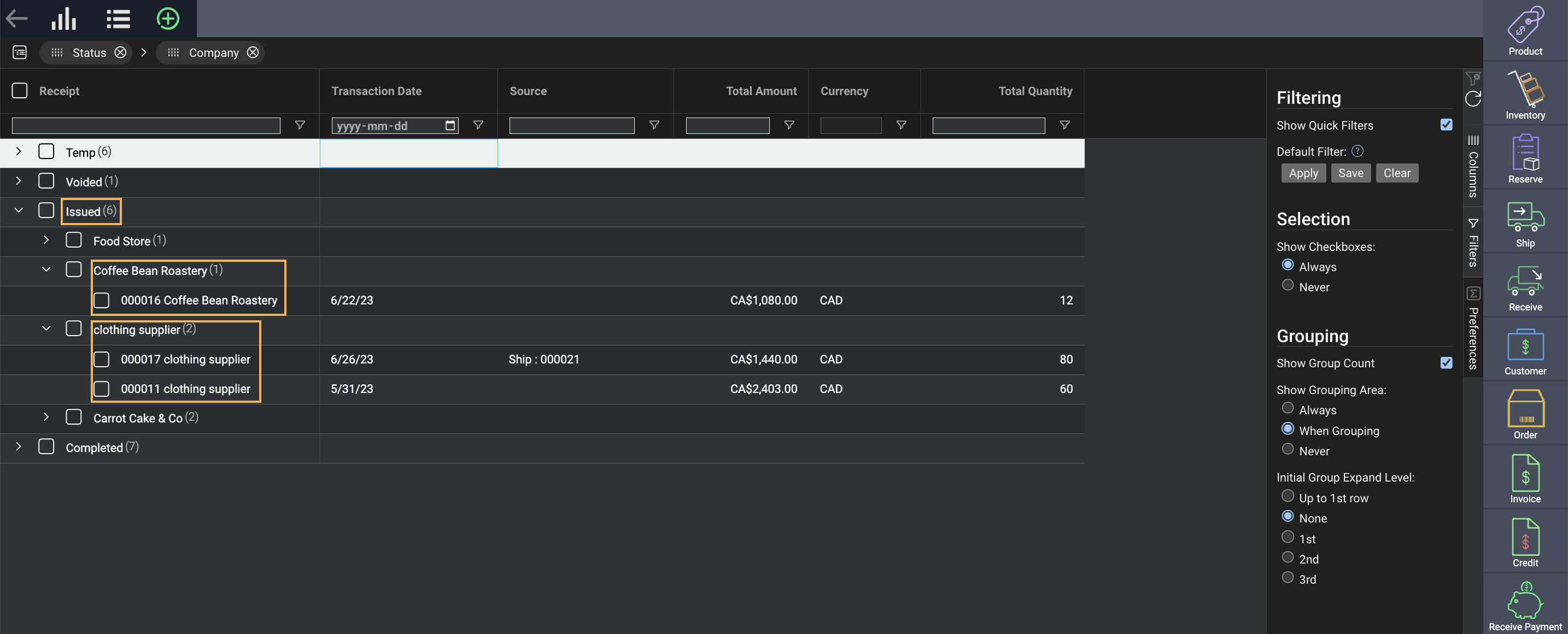
Task: Select Never under Show Checkboxes
Action: coord(1288,285)
